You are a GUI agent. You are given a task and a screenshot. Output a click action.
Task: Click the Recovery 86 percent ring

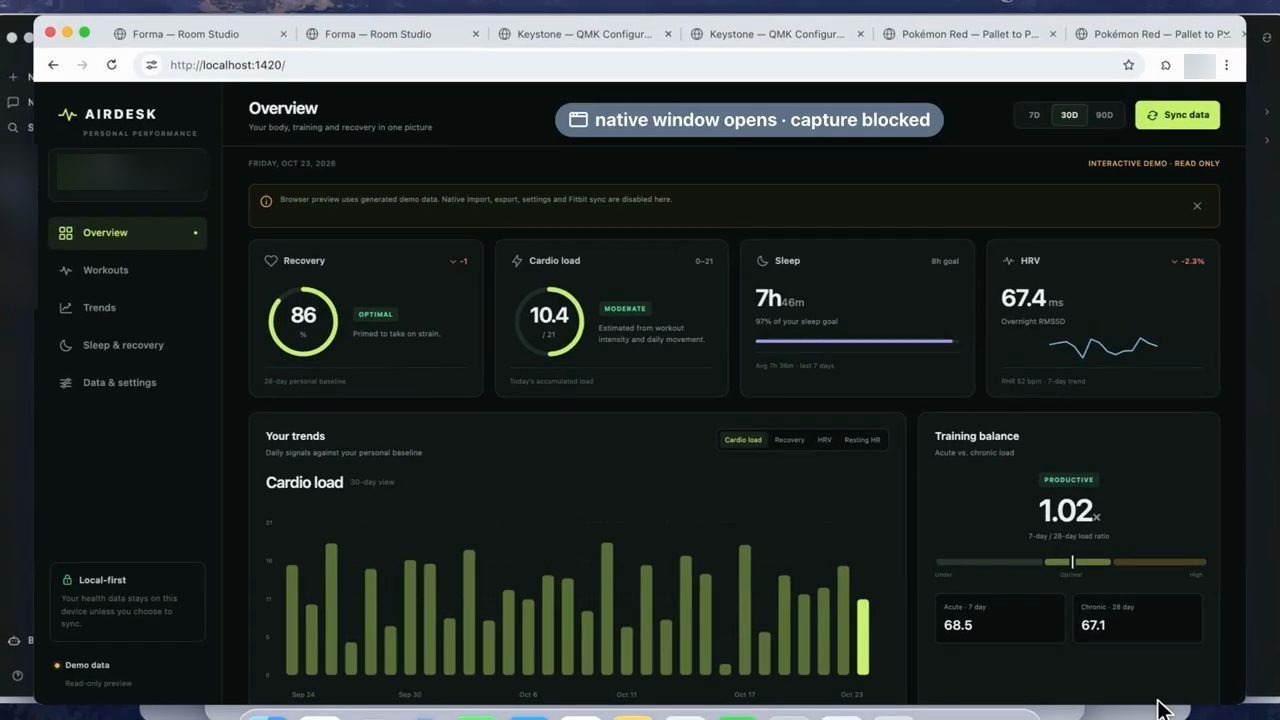(303, 321)
